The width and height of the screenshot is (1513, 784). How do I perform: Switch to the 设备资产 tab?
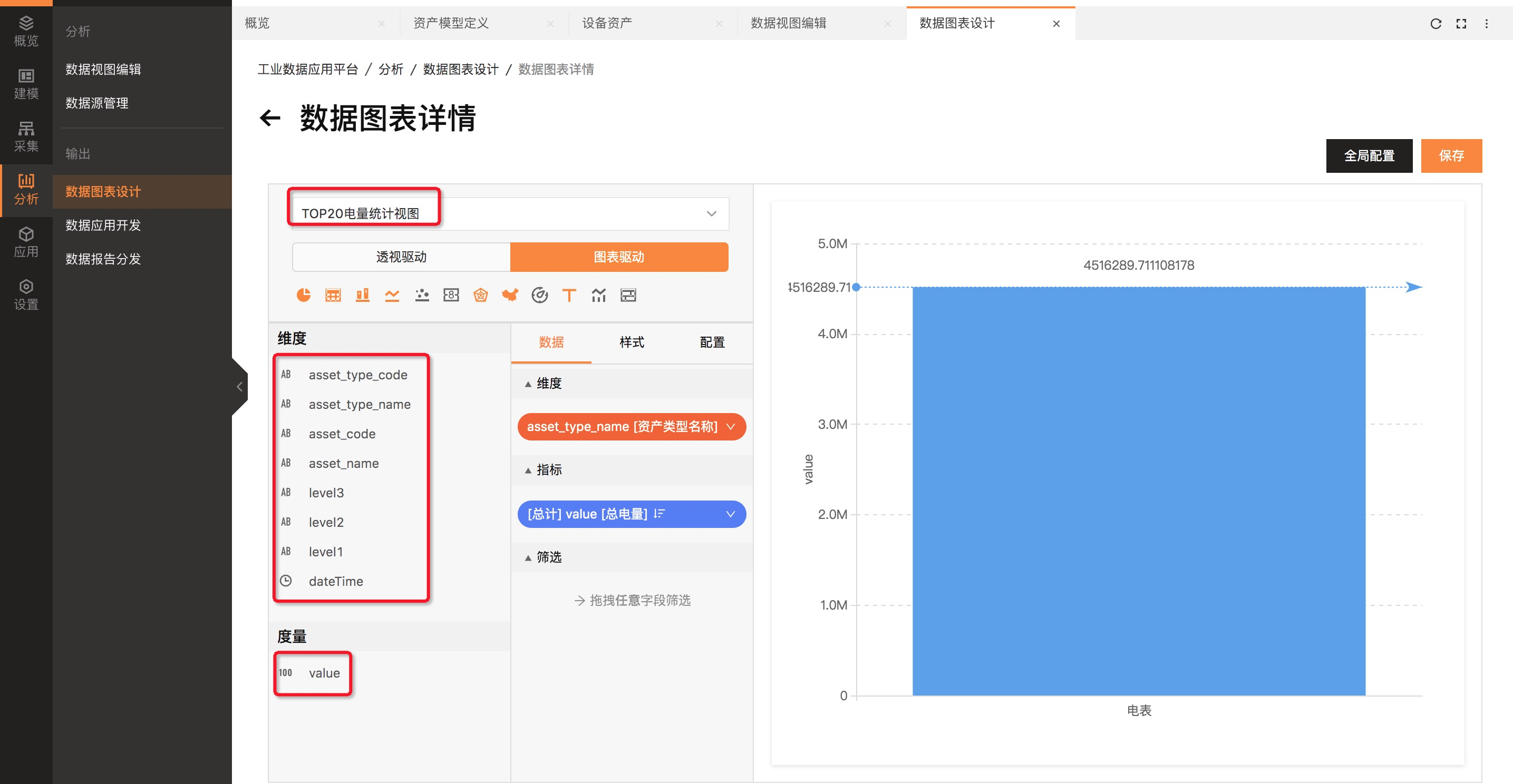click(x=607, y=24)
